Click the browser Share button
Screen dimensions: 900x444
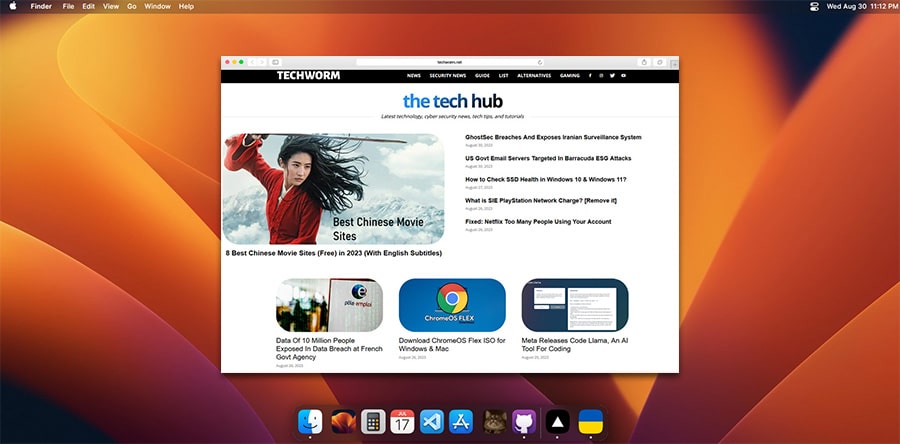click(x=644, y=62)
